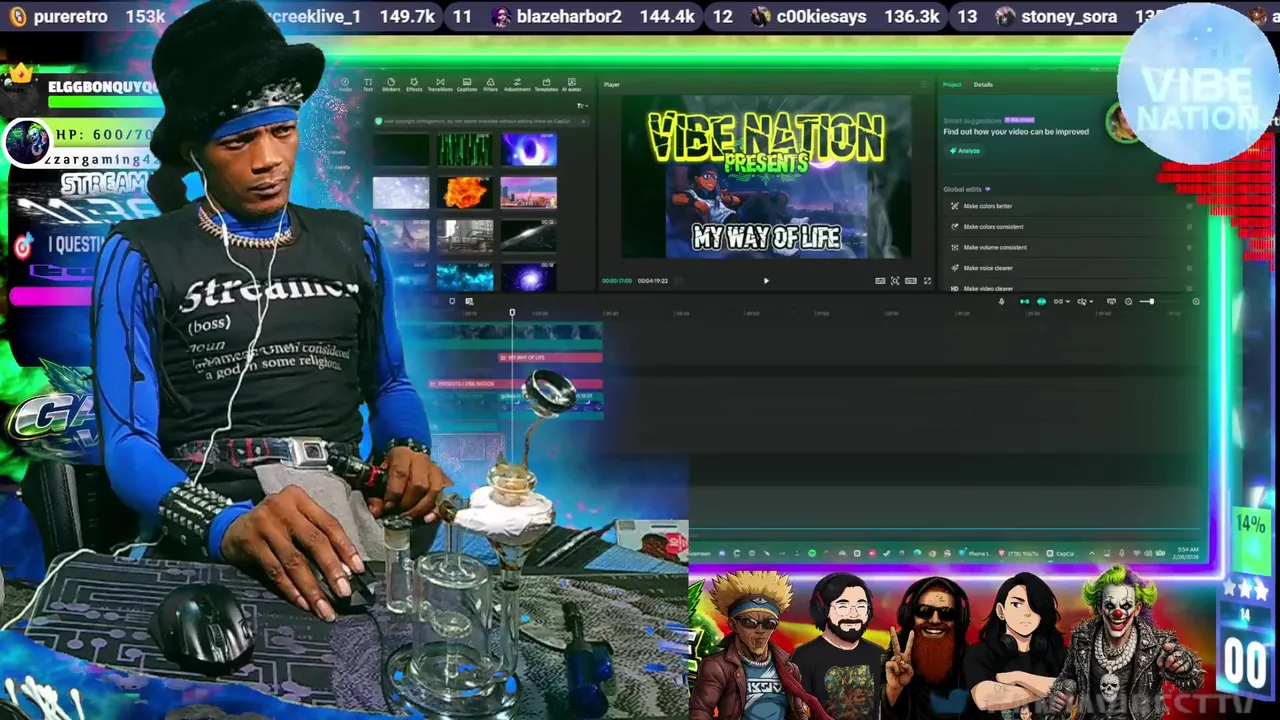Viewport: 1280px width, 720px height.
Task: Switch to the Project tab
Action: pyautogui.click(x=952, y=85)
